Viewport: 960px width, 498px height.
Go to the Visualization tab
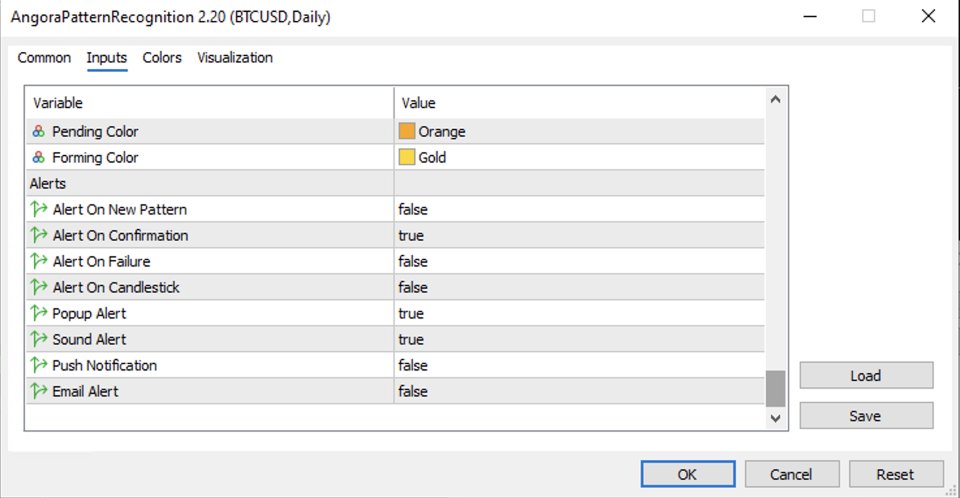235,58
